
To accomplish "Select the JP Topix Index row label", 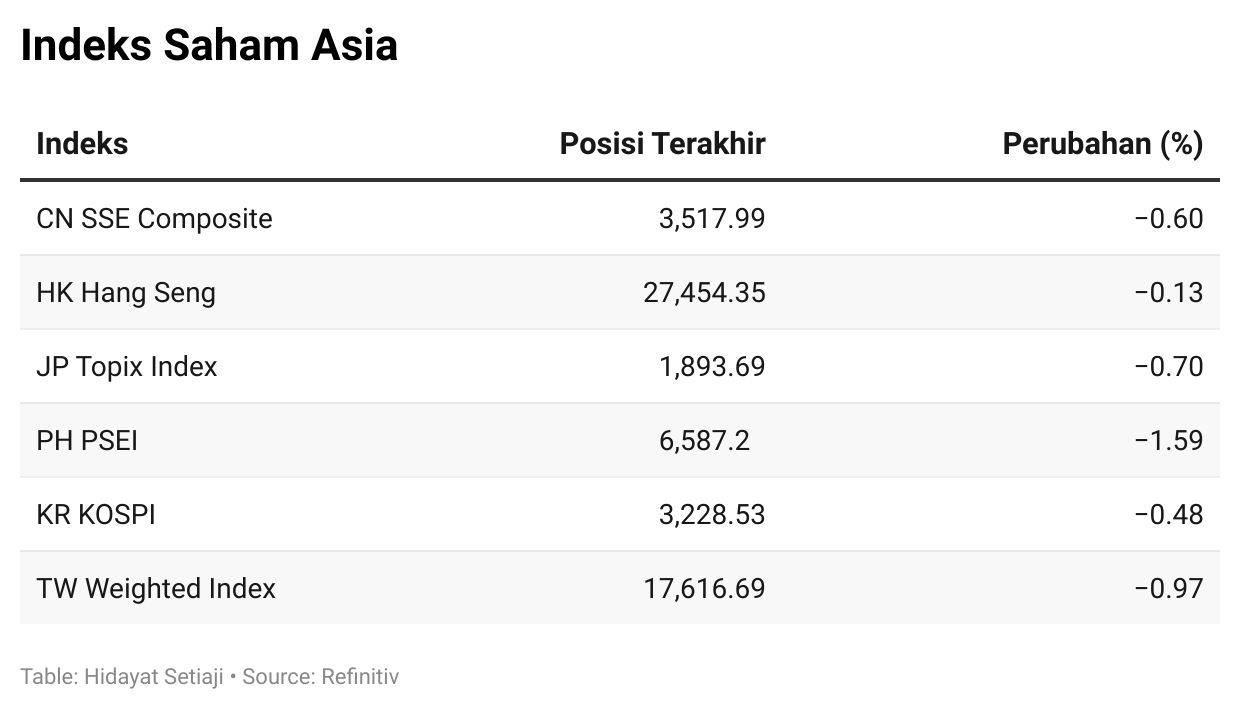I will 127,367.
